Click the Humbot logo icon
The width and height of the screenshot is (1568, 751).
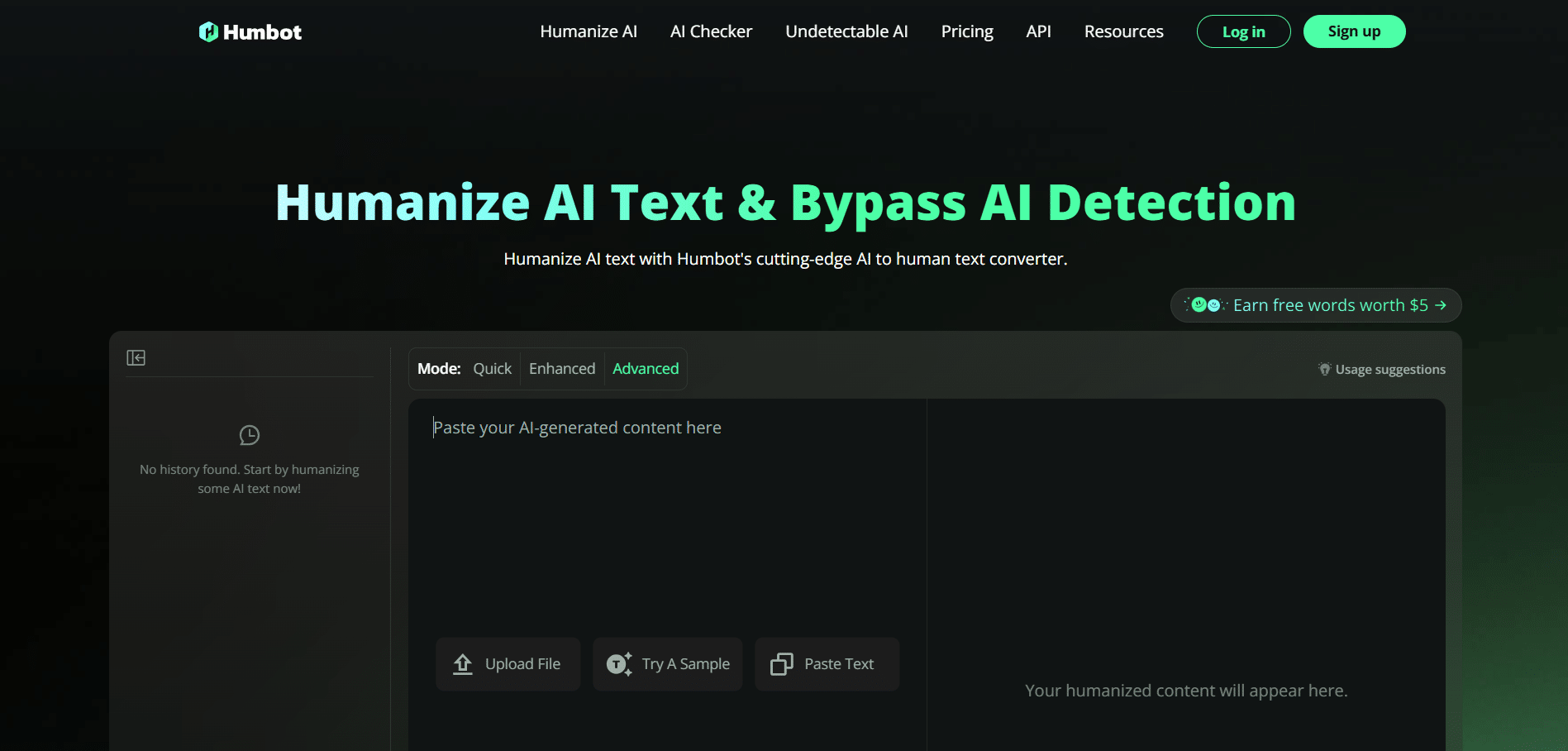point(207,31)
